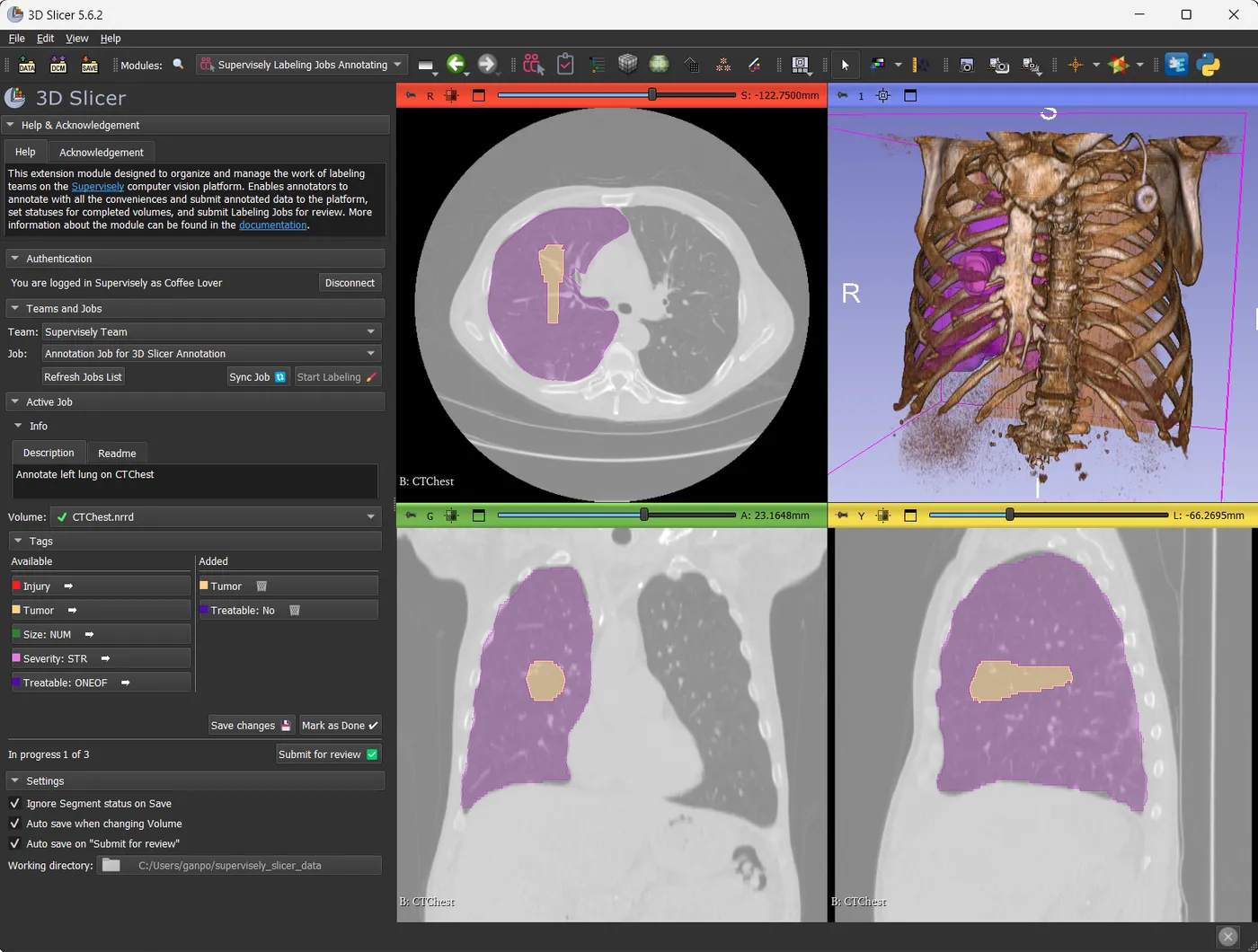
Task: Click the Disconnect button
Action: [350, 283]
